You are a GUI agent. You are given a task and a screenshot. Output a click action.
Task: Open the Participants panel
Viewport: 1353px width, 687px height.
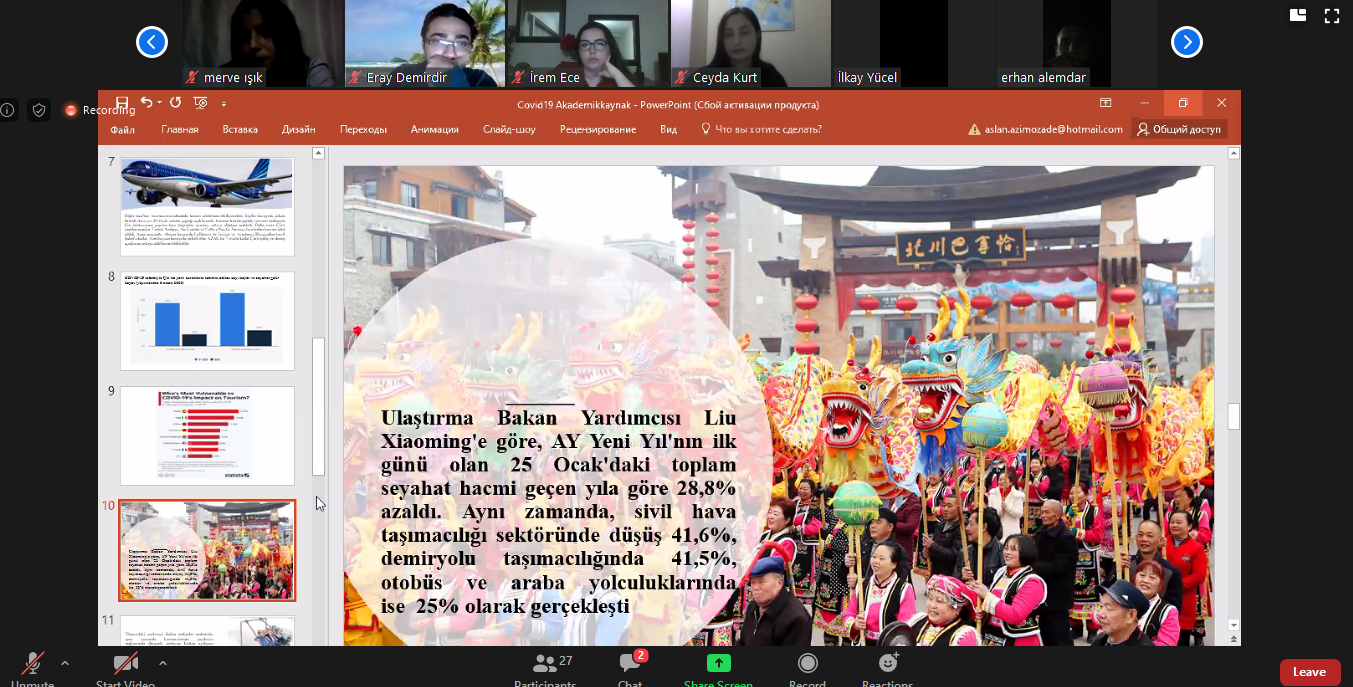(545, 665)
